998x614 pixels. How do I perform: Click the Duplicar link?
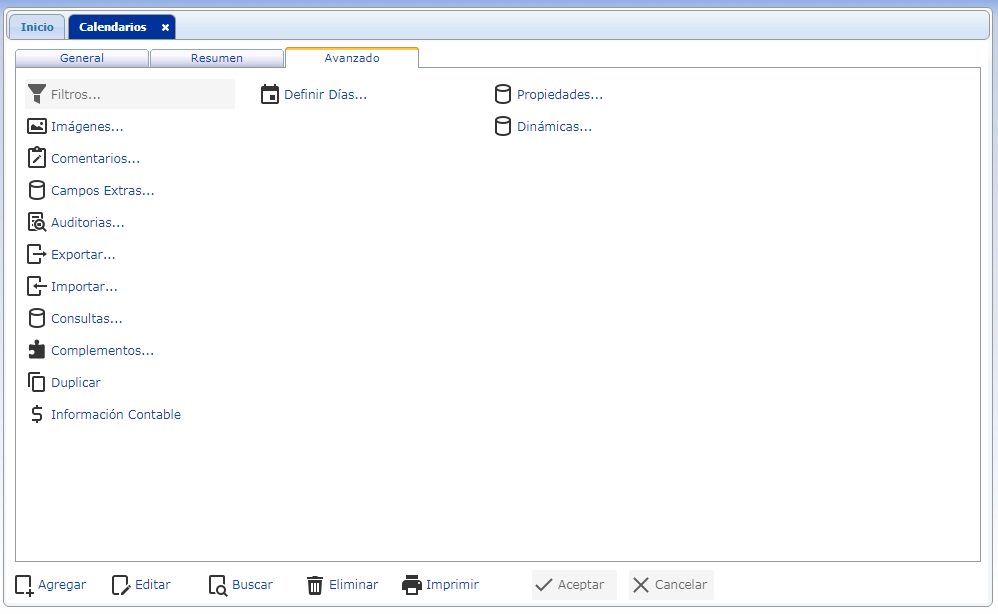[76, 382]
